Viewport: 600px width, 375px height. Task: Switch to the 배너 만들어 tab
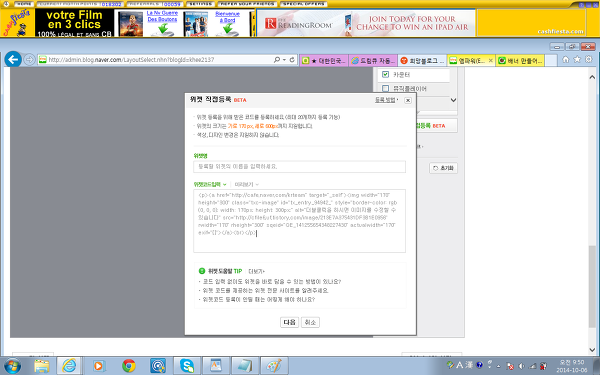pos(520,60)
